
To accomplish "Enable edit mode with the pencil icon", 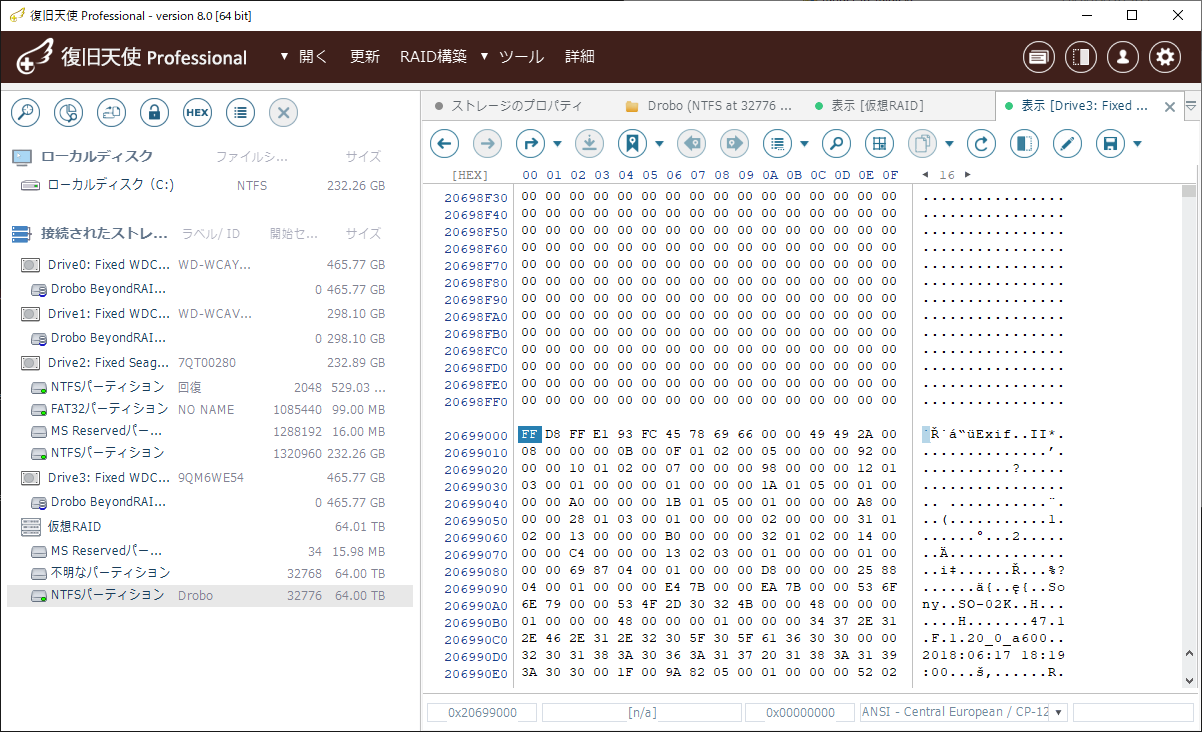I will 1067,144.
